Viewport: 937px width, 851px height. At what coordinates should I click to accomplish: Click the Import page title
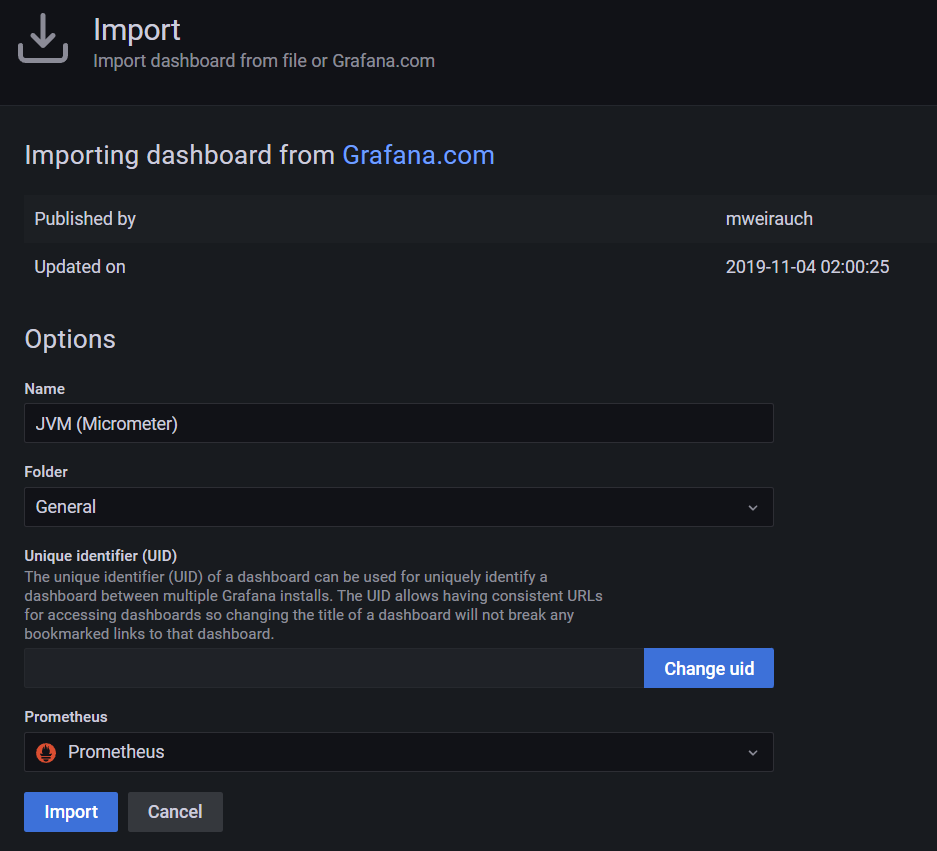[x=137, y=30]
